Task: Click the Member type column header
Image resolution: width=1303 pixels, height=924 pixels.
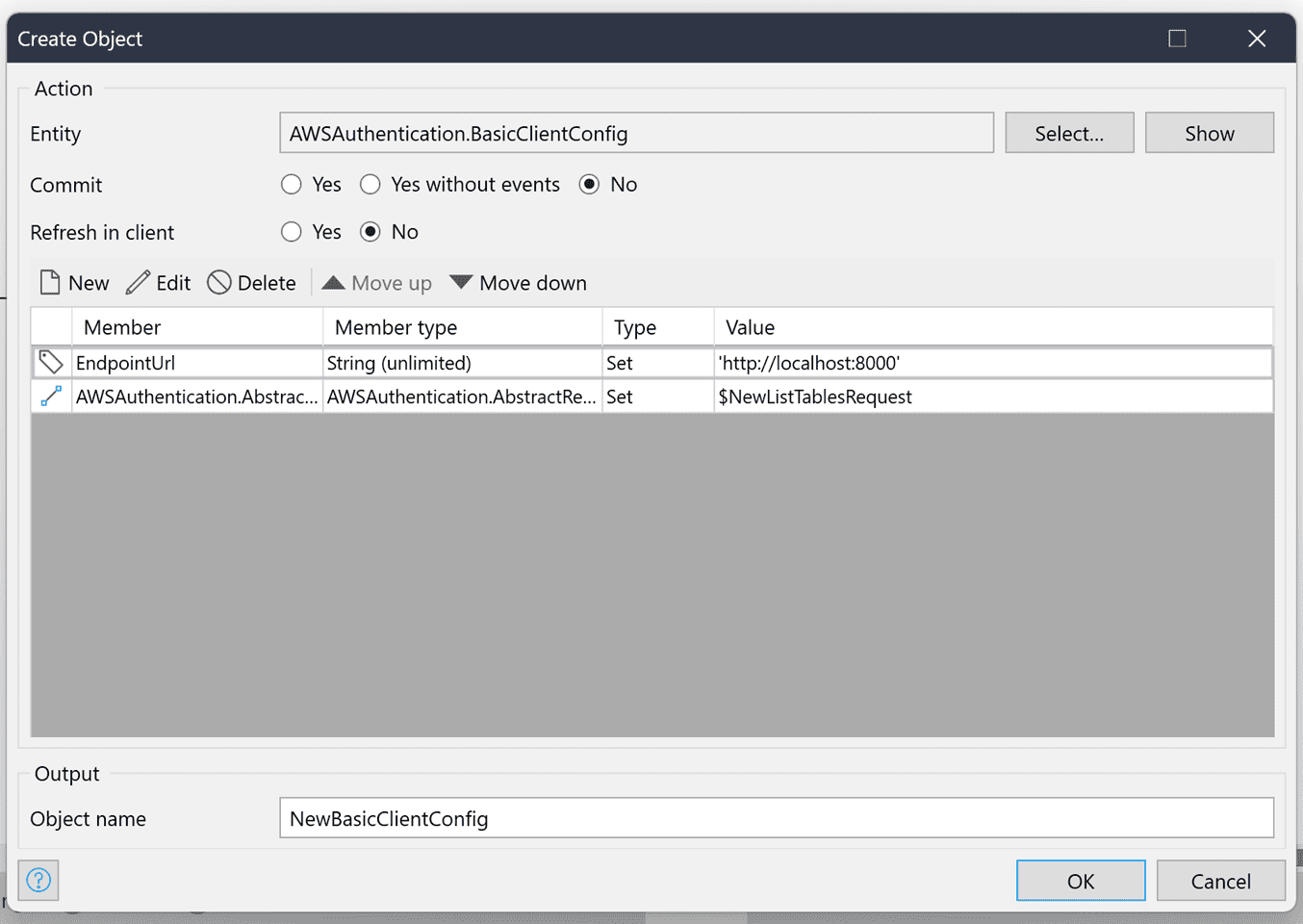Action: [463, 327]
